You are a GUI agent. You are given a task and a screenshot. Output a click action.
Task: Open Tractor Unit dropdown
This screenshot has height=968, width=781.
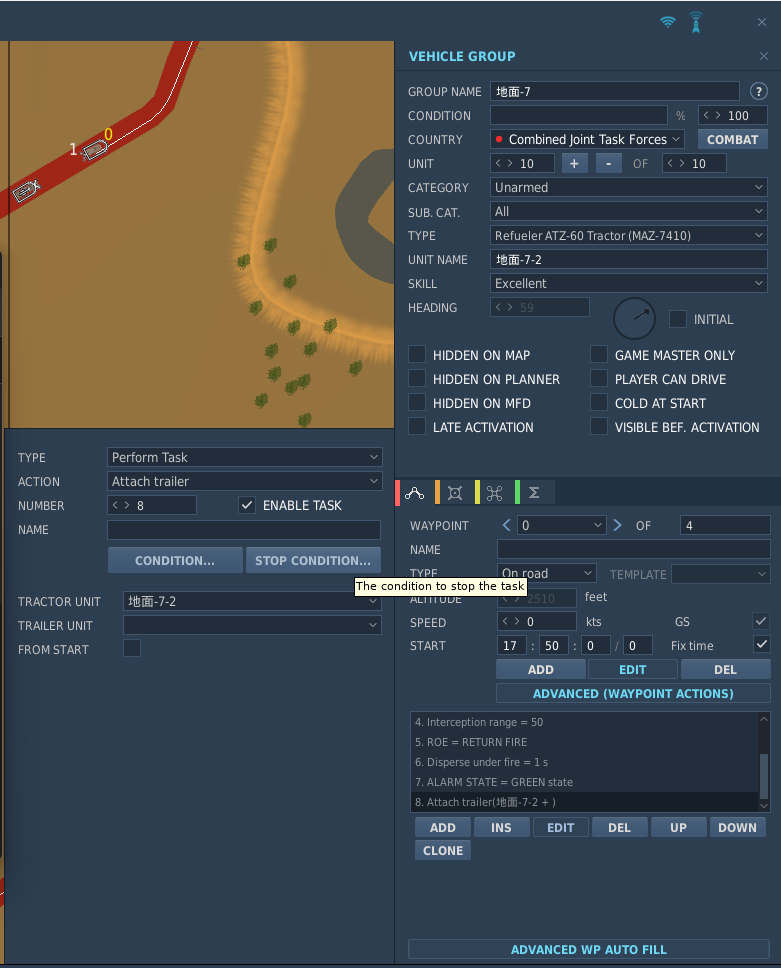pyautogui.click(x=252, y=601)
